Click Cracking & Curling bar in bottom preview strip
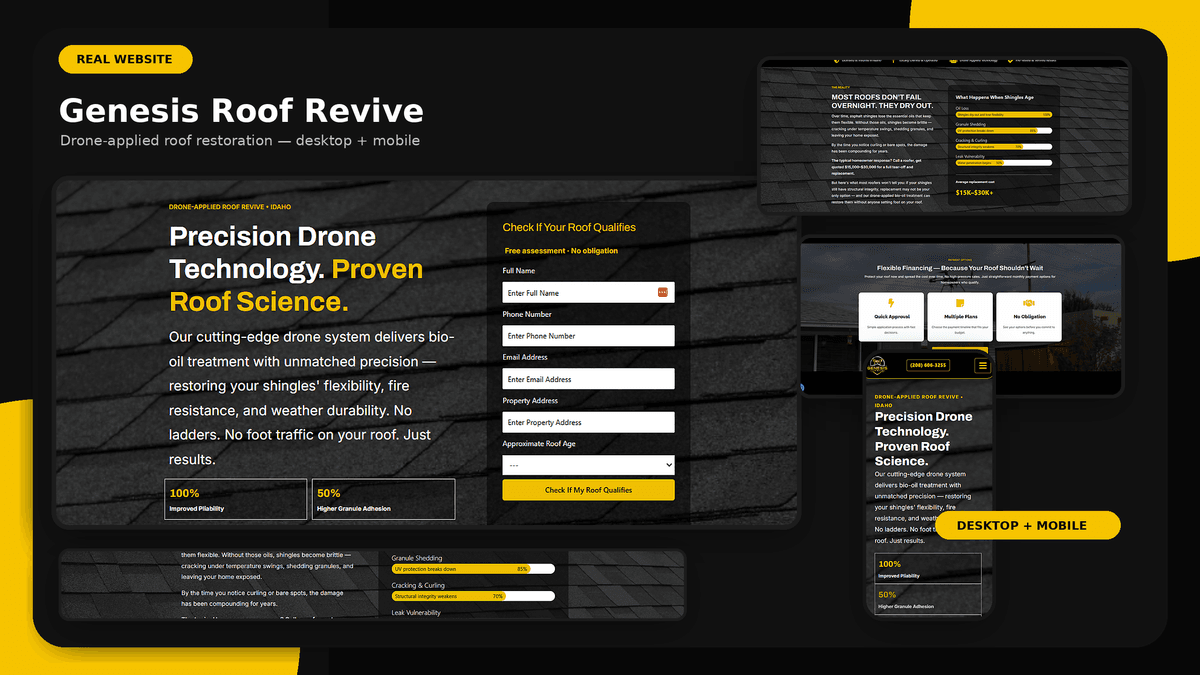The image size is (1200, 675). point(473,596)
